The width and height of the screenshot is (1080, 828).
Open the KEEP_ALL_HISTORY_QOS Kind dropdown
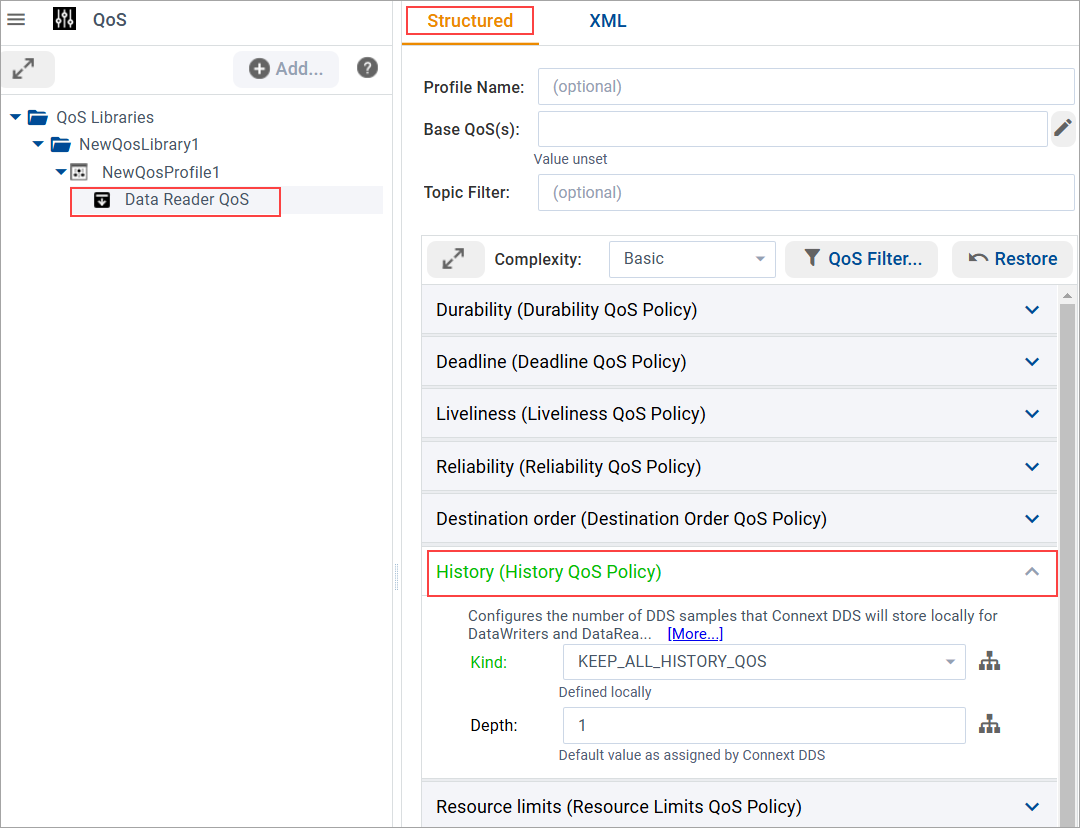(x=763, y=662)
